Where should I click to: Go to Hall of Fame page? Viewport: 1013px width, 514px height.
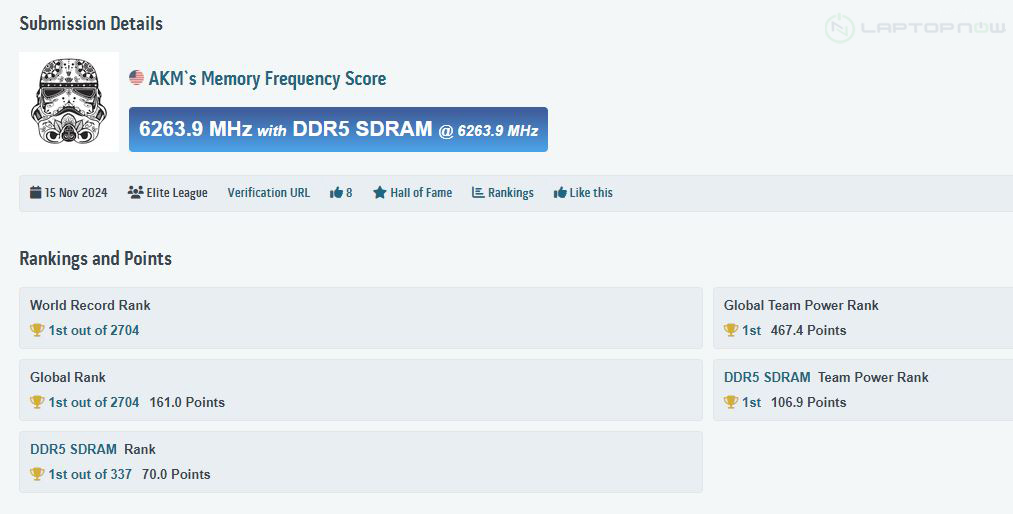tap(420, 193)
